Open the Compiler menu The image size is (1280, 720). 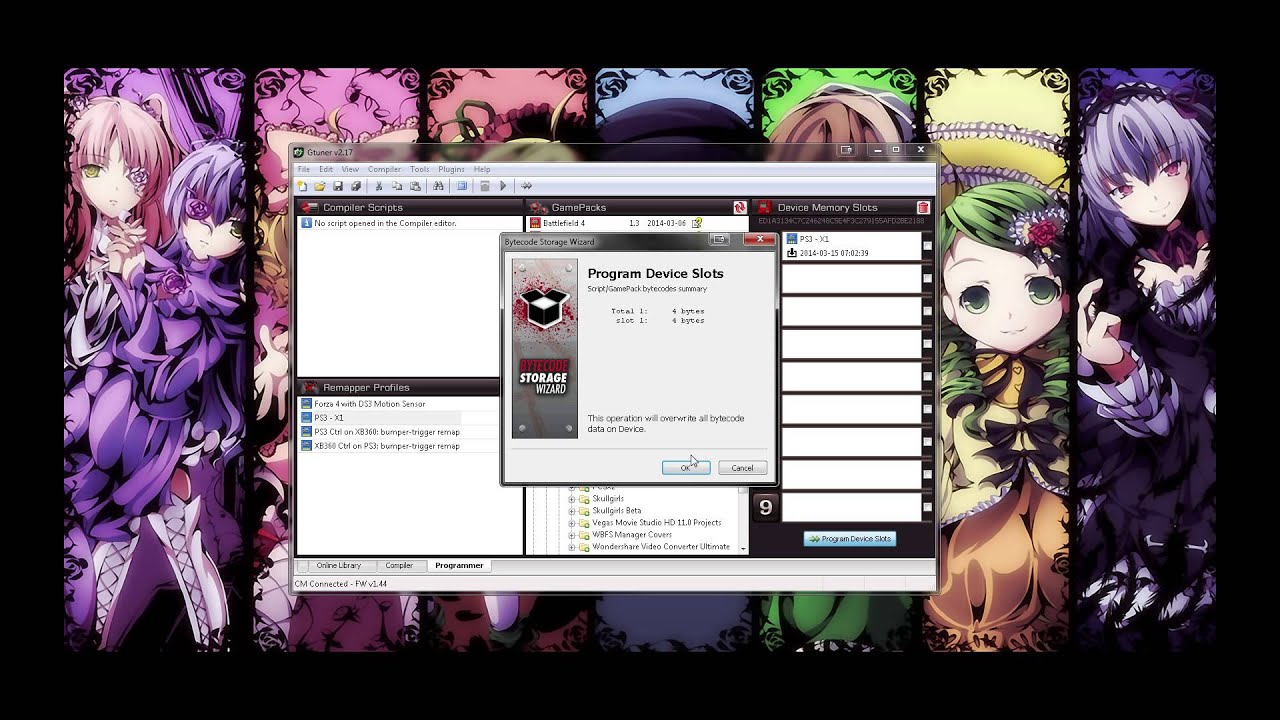pos(385,169)
